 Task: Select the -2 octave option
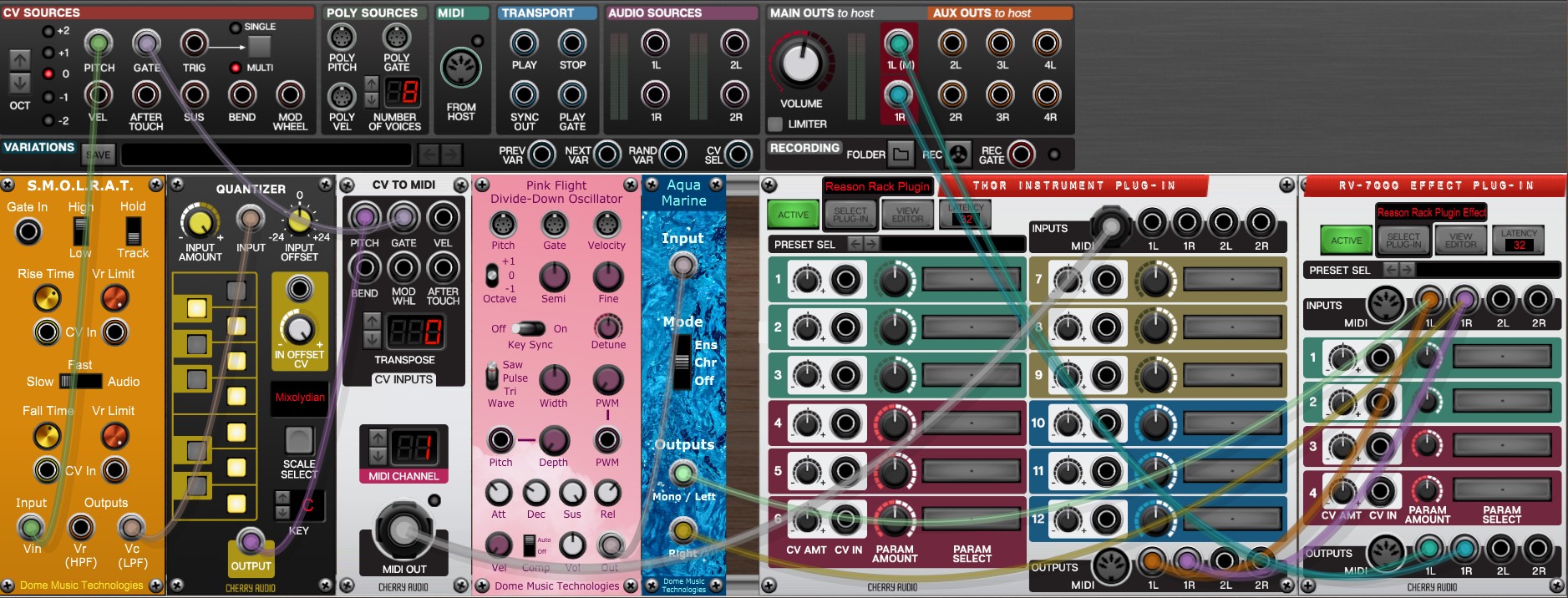pos(48,119)
